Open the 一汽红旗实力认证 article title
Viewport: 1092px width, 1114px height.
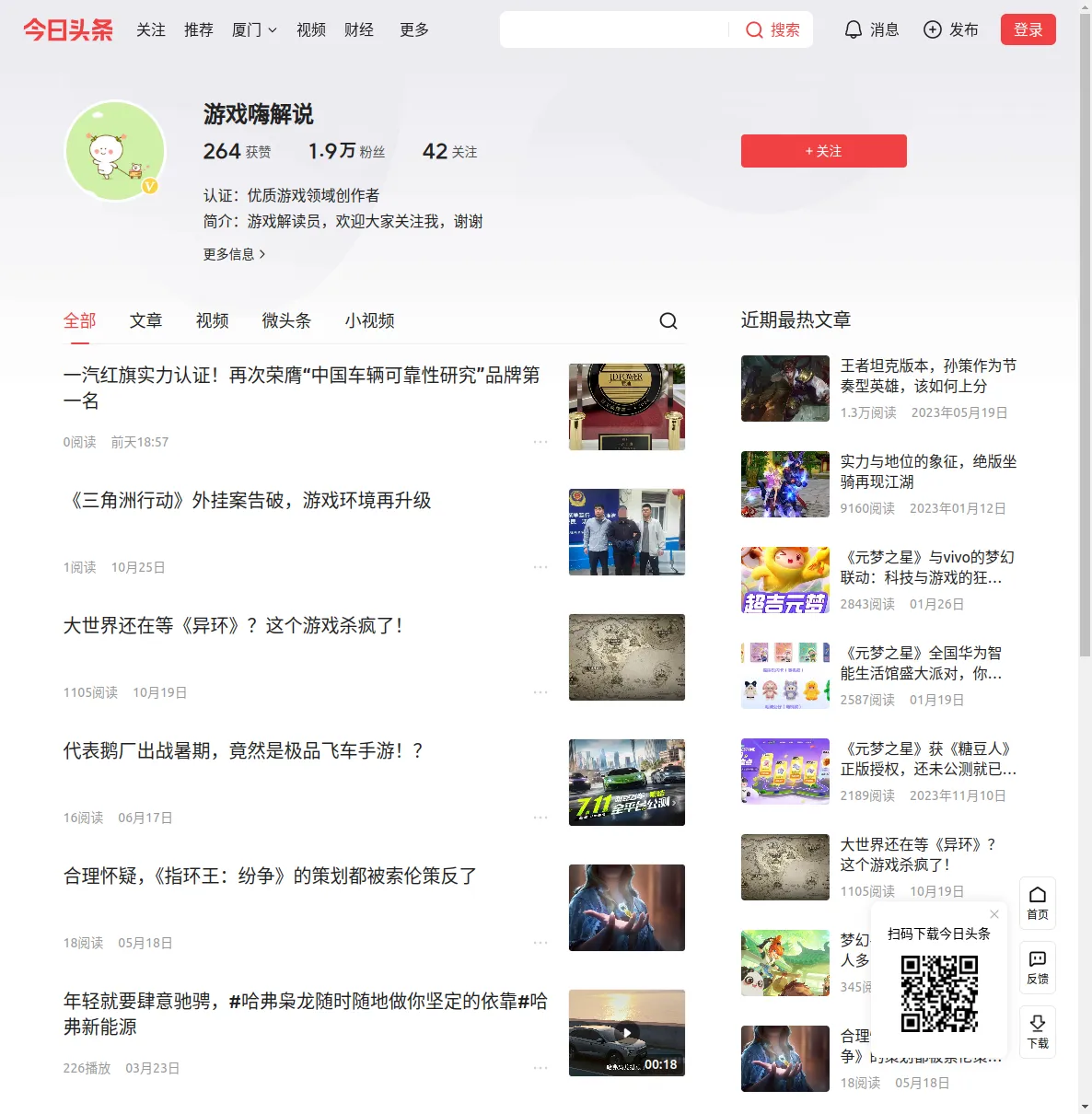(x=302, y=388)
